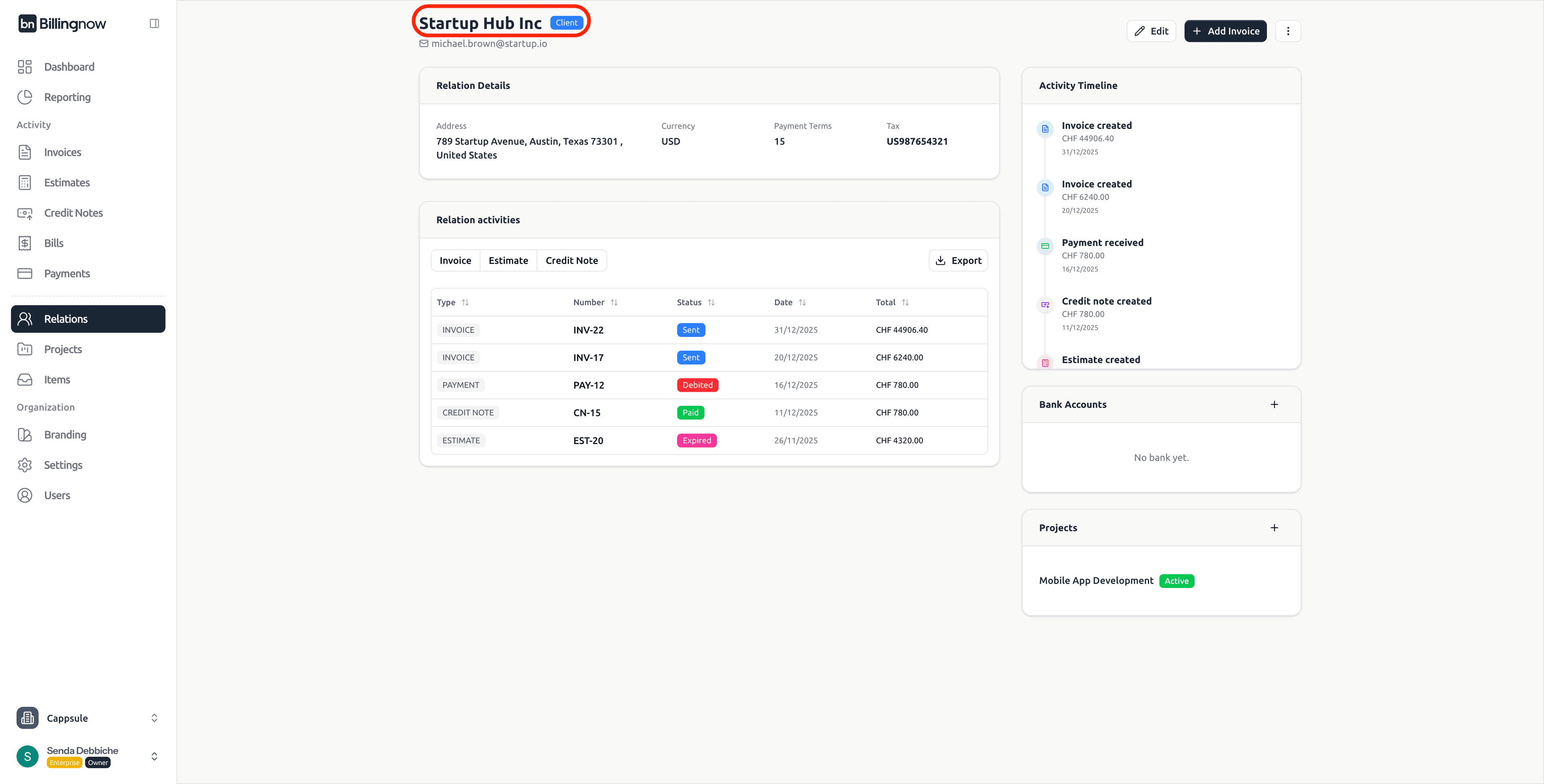Click the Settings gear icon
The height and width of the screenshot is (784, 1544).
(25, 465)
